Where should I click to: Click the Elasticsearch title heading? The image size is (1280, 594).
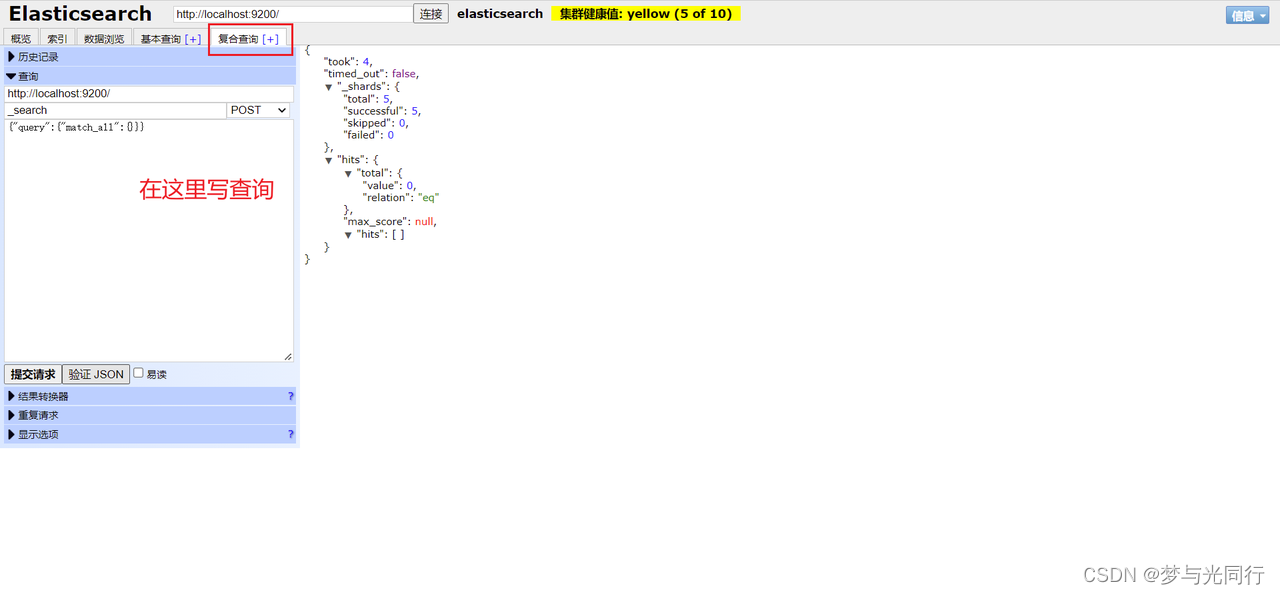coord(80,14)
